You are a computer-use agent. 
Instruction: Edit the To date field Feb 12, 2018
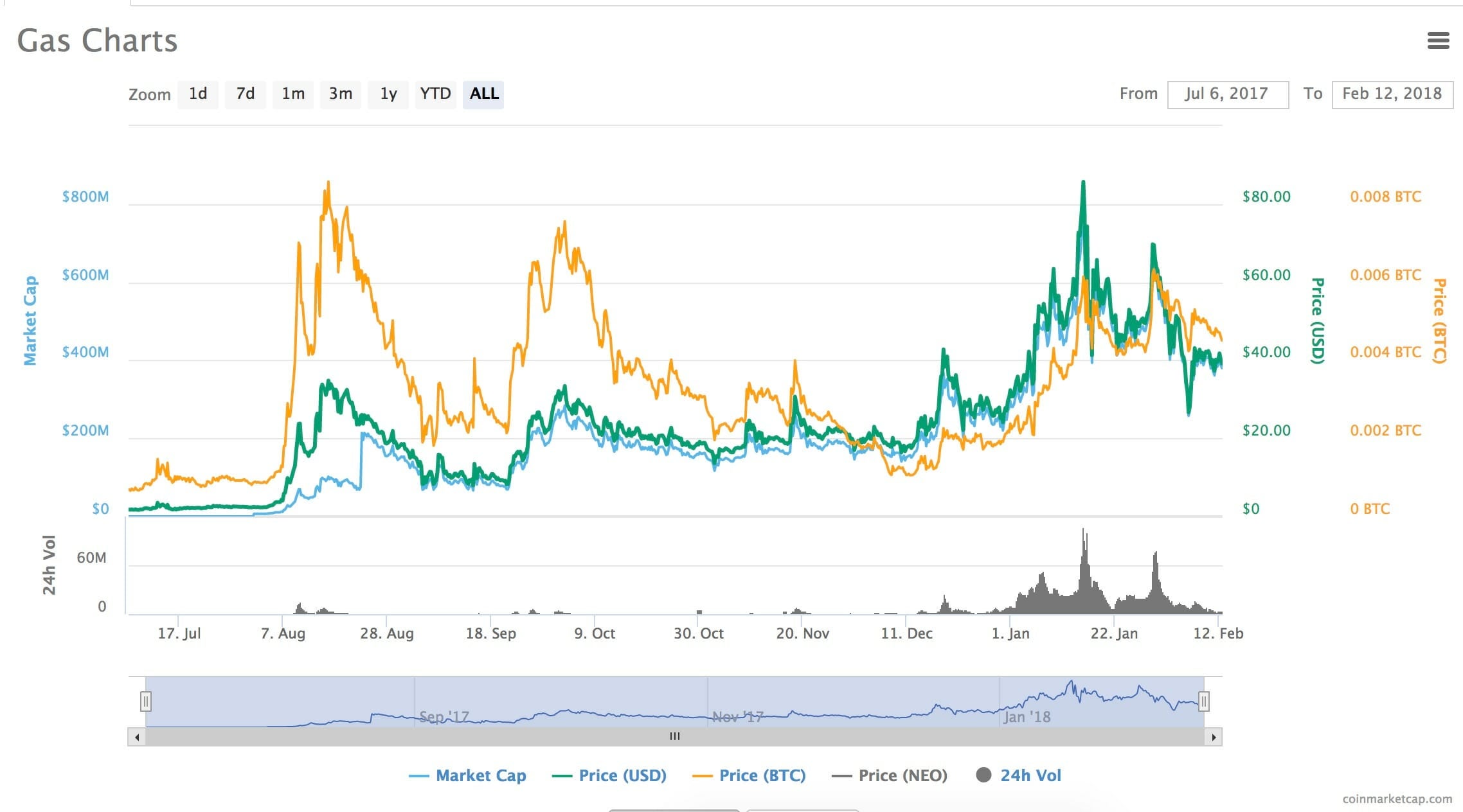tap(1392, 94)
